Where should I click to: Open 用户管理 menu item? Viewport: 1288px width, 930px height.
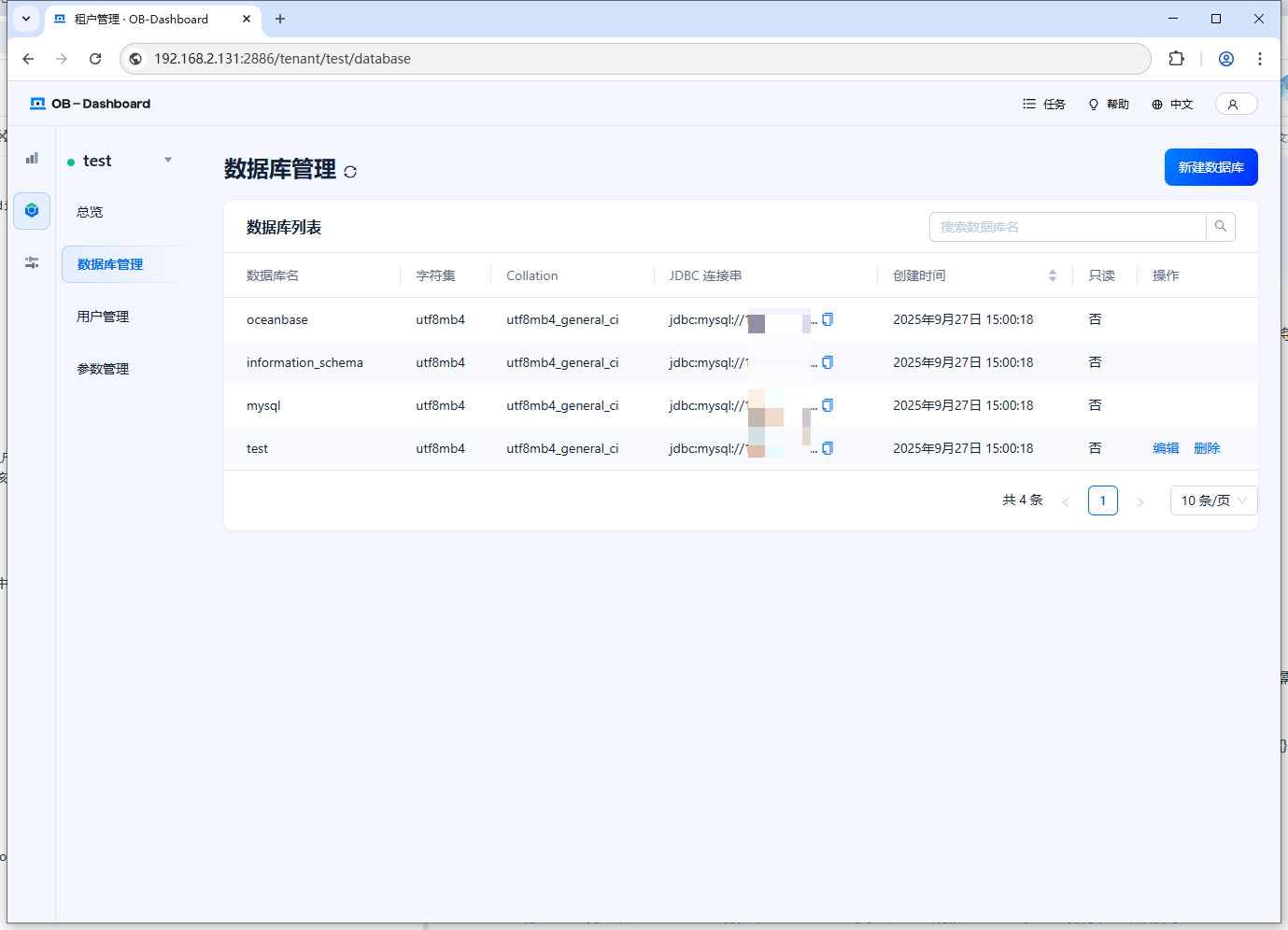[103, 317]
